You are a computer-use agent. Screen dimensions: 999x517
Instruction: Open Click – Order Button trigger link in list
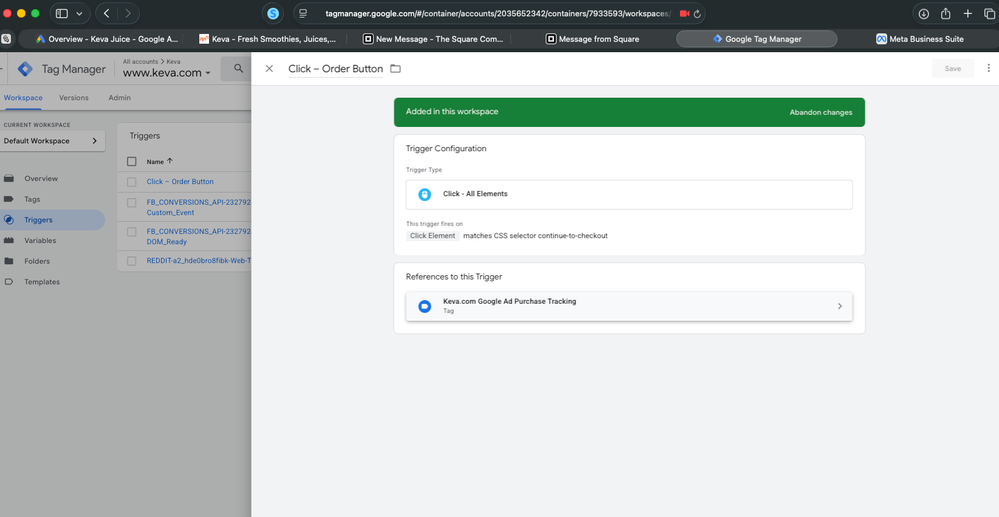(180, 182)
